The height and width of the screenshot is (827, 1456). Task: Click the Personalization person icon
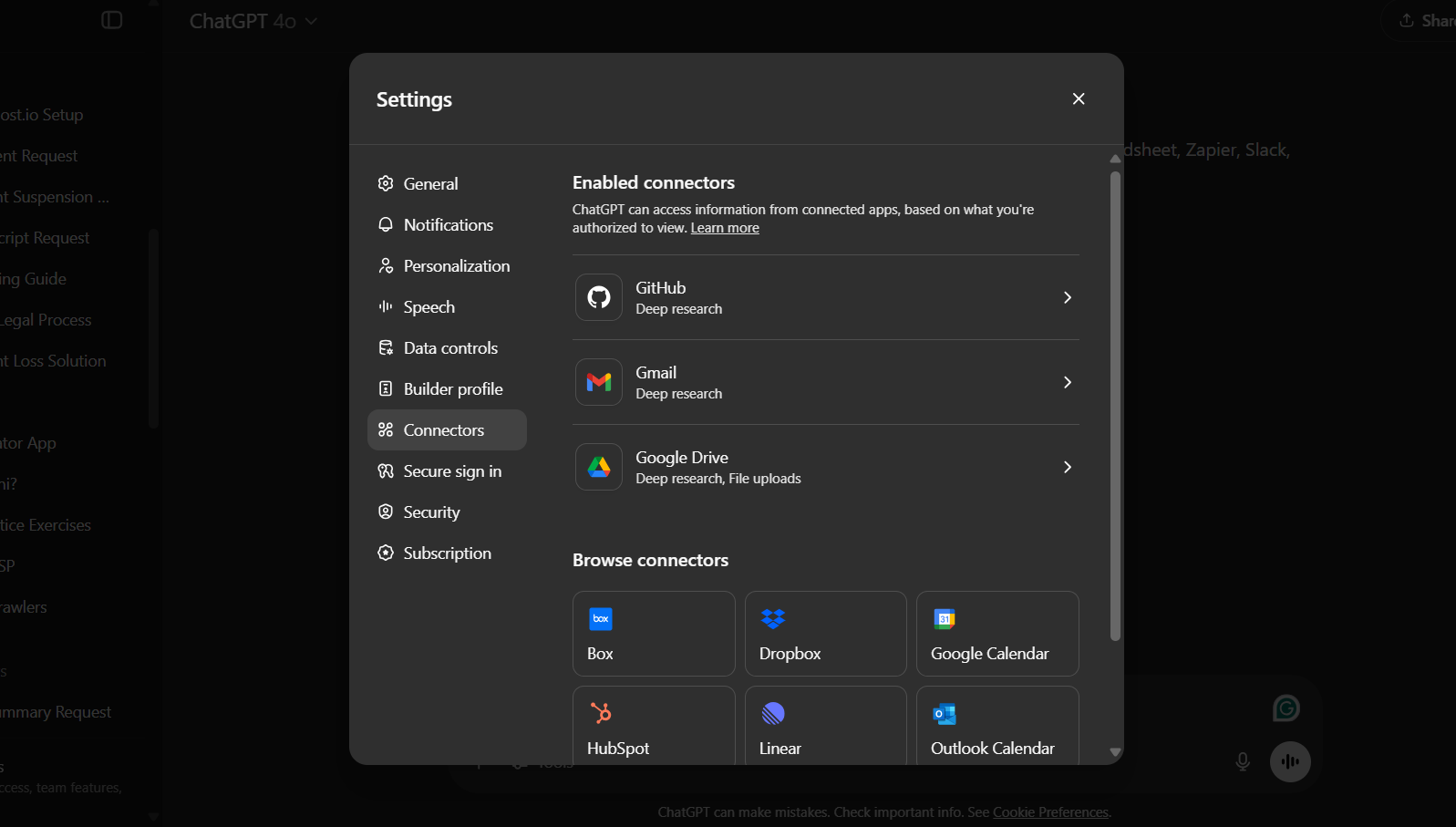point(386,265)
